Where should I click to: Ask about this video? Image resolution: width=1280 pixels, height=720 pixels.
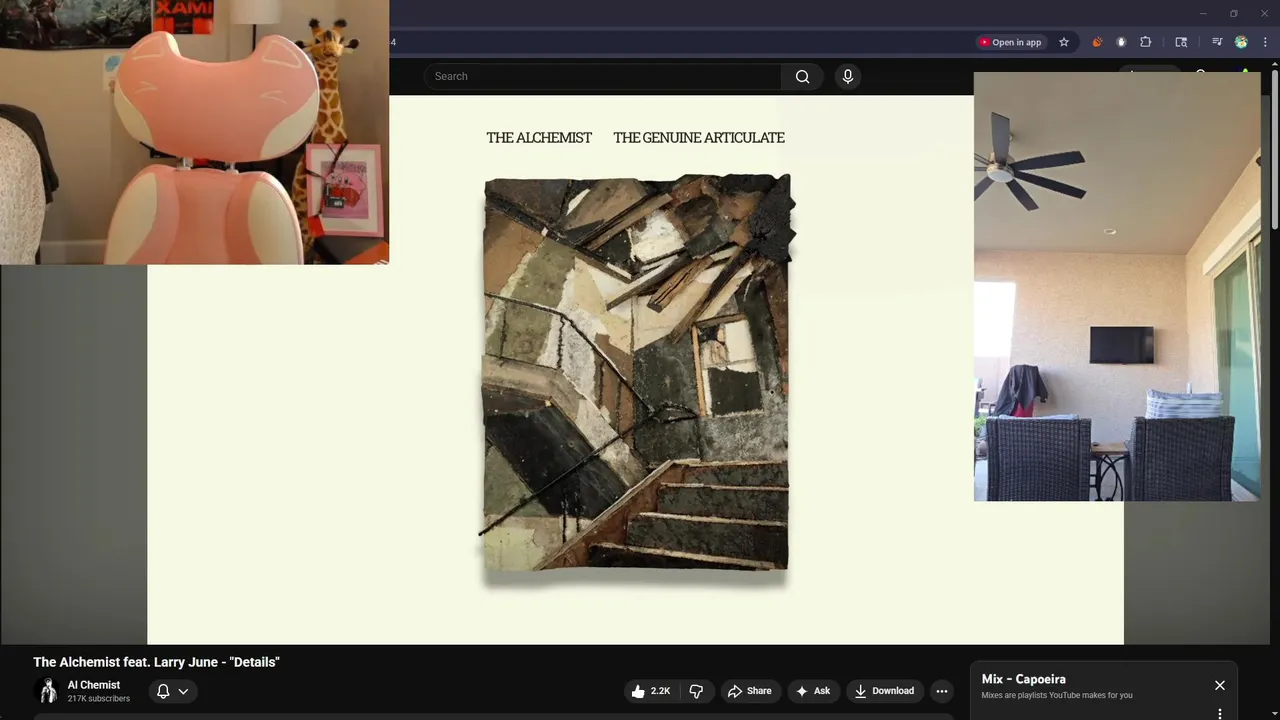point(812,691)
